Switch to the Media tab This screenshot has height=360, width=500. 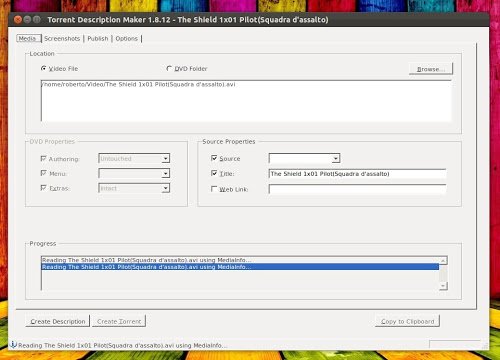28,38
